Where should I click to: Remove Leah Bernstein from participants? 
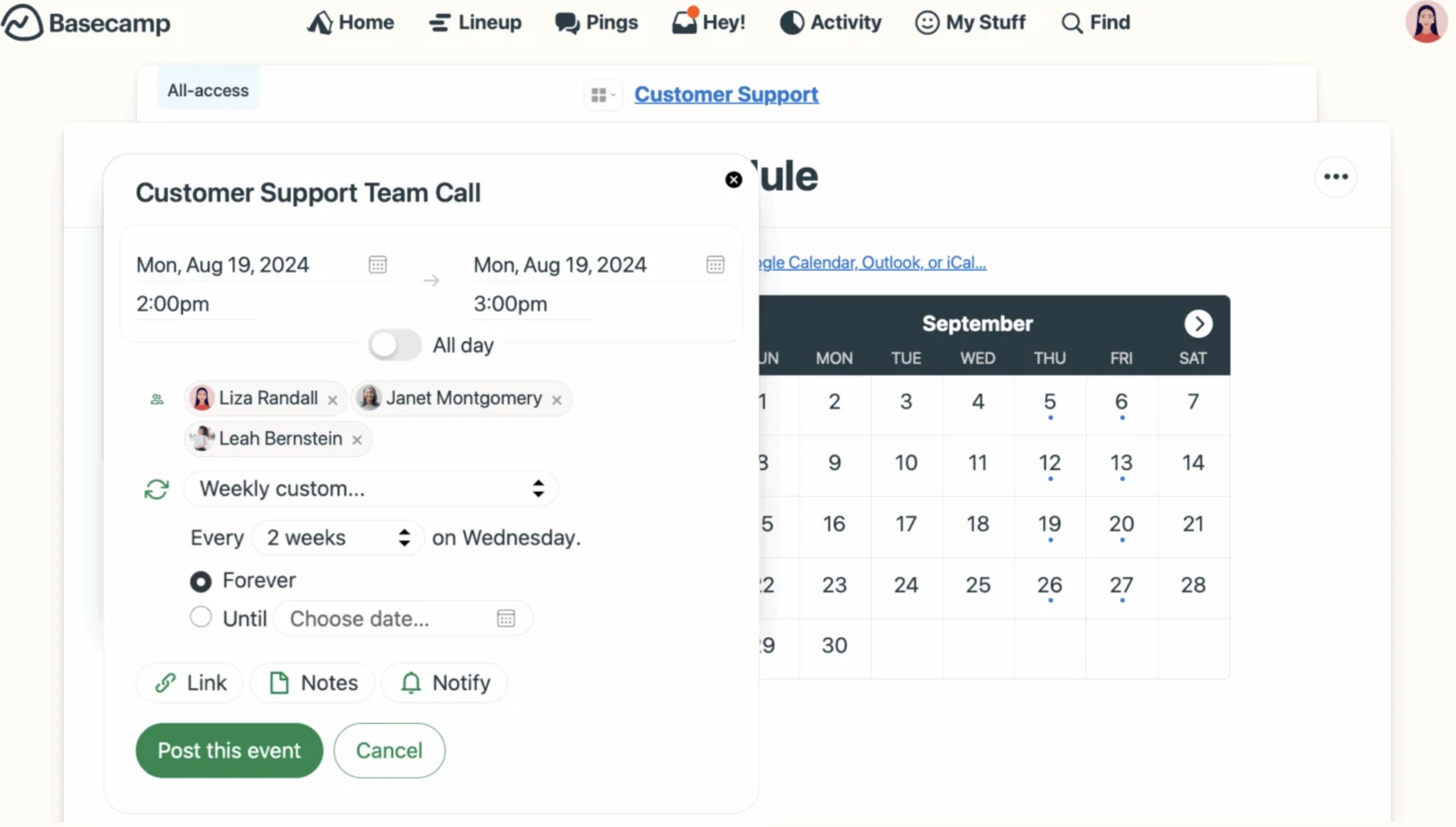tap(356, 440)
